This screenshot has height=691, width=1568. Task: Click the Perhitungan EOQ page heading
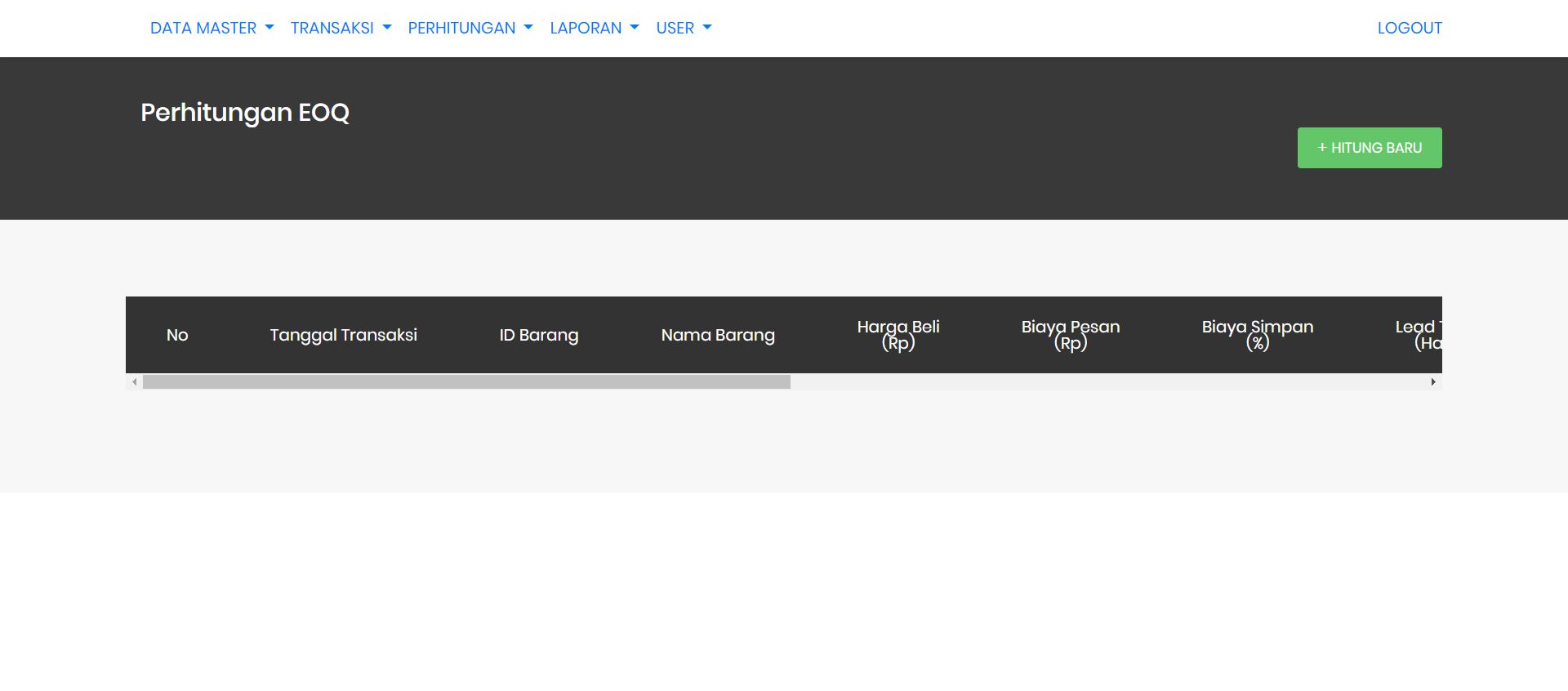[245, 113]
